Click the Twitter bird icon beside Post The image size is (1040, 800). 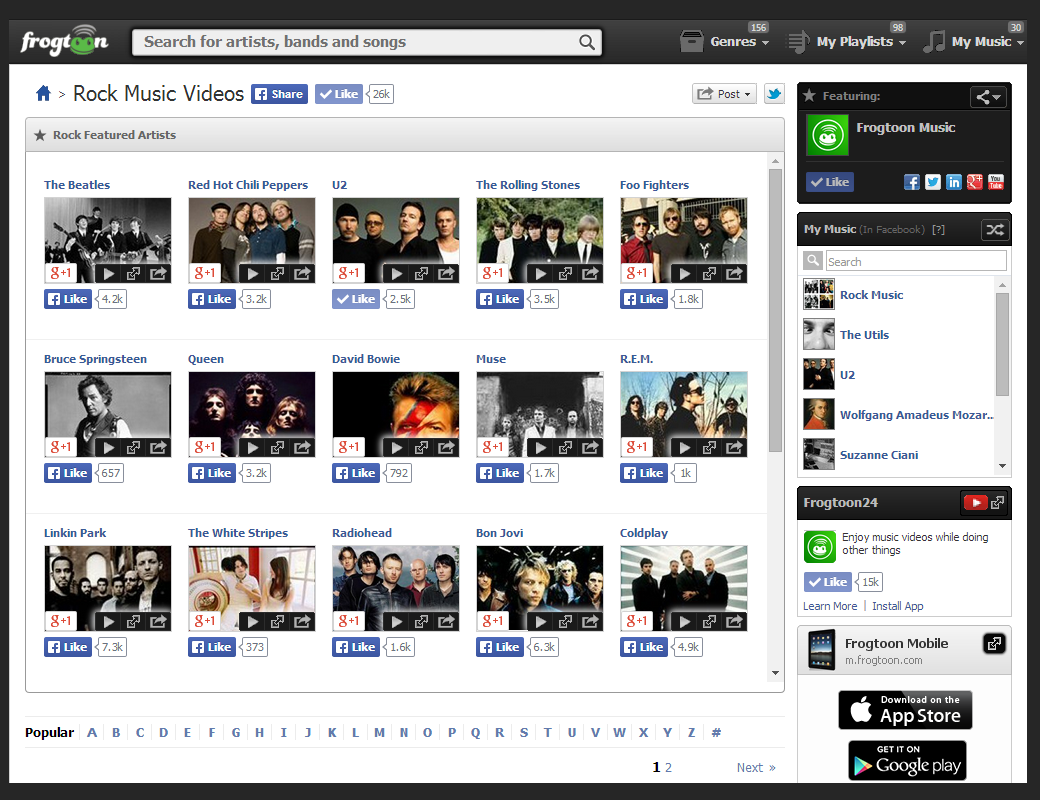click(774, 94)
